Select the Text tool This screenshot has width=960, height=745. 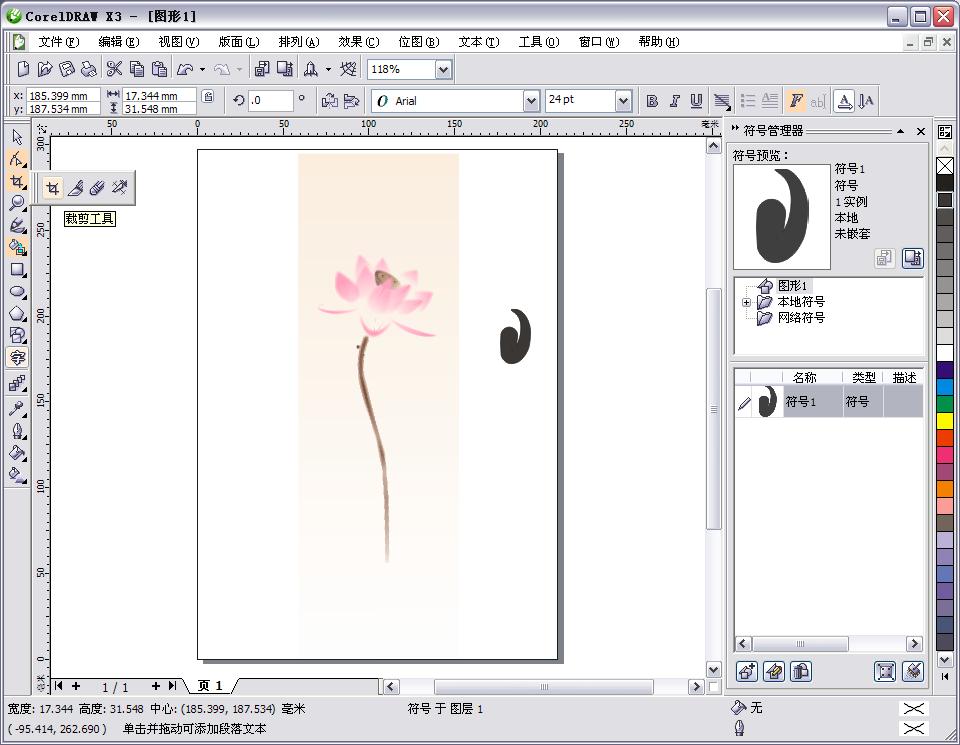click(17, 357)
